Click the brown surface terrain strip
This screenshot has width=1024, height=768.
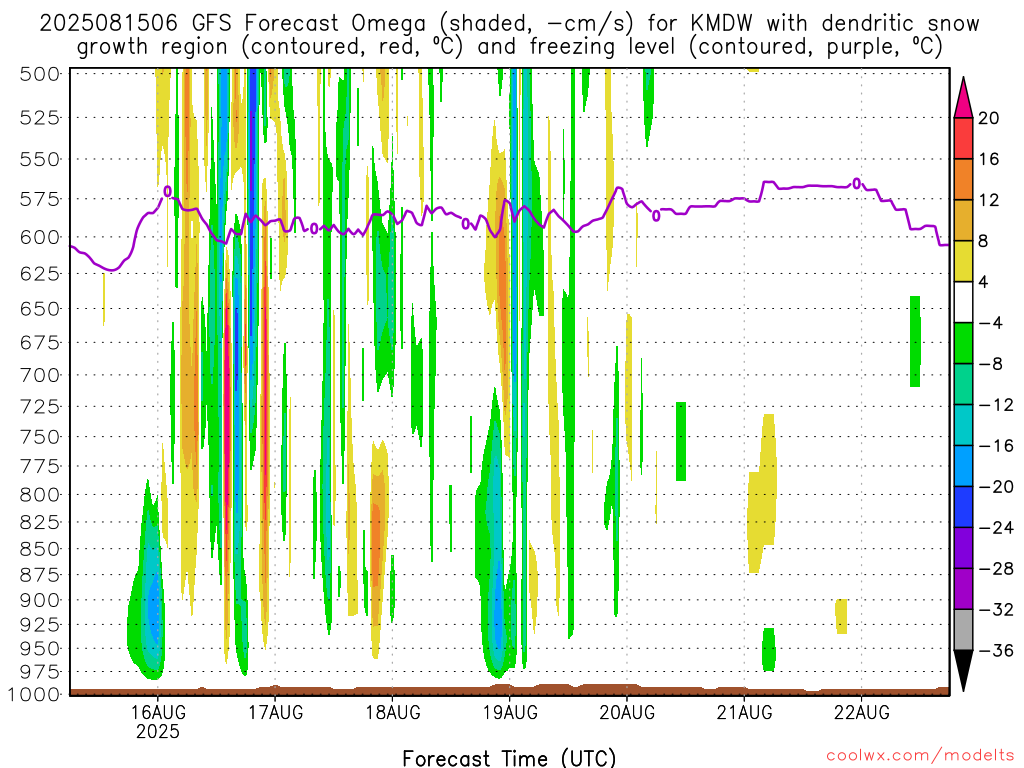pyautogui.click(x=509, y=691)
